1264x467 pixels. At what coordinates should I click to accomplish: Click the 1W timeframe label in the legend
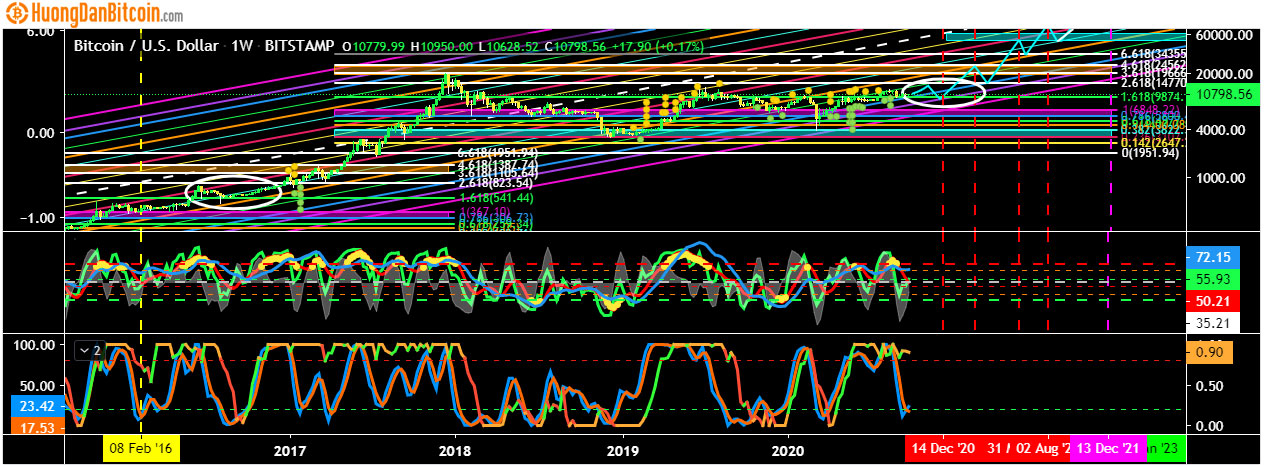coord(241,46)
